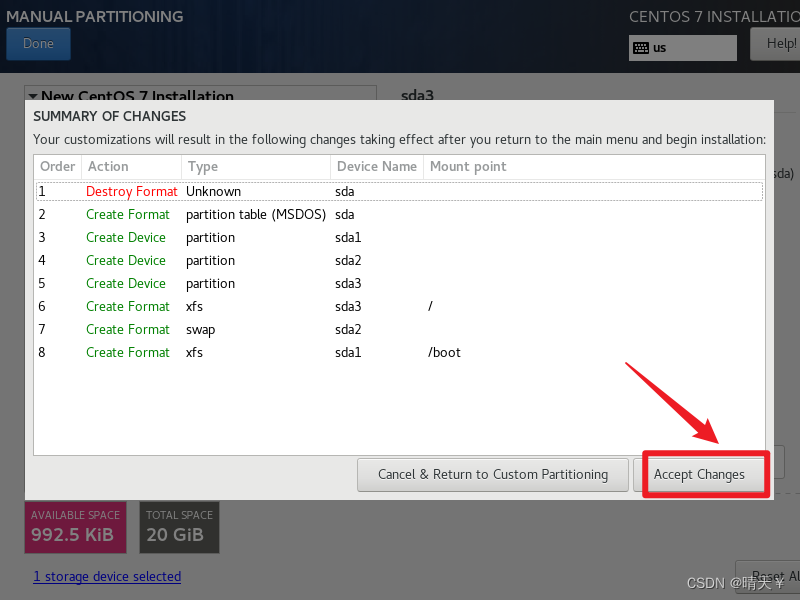
Task: Select the Create Device row for sda3
Action: [399, 283]
